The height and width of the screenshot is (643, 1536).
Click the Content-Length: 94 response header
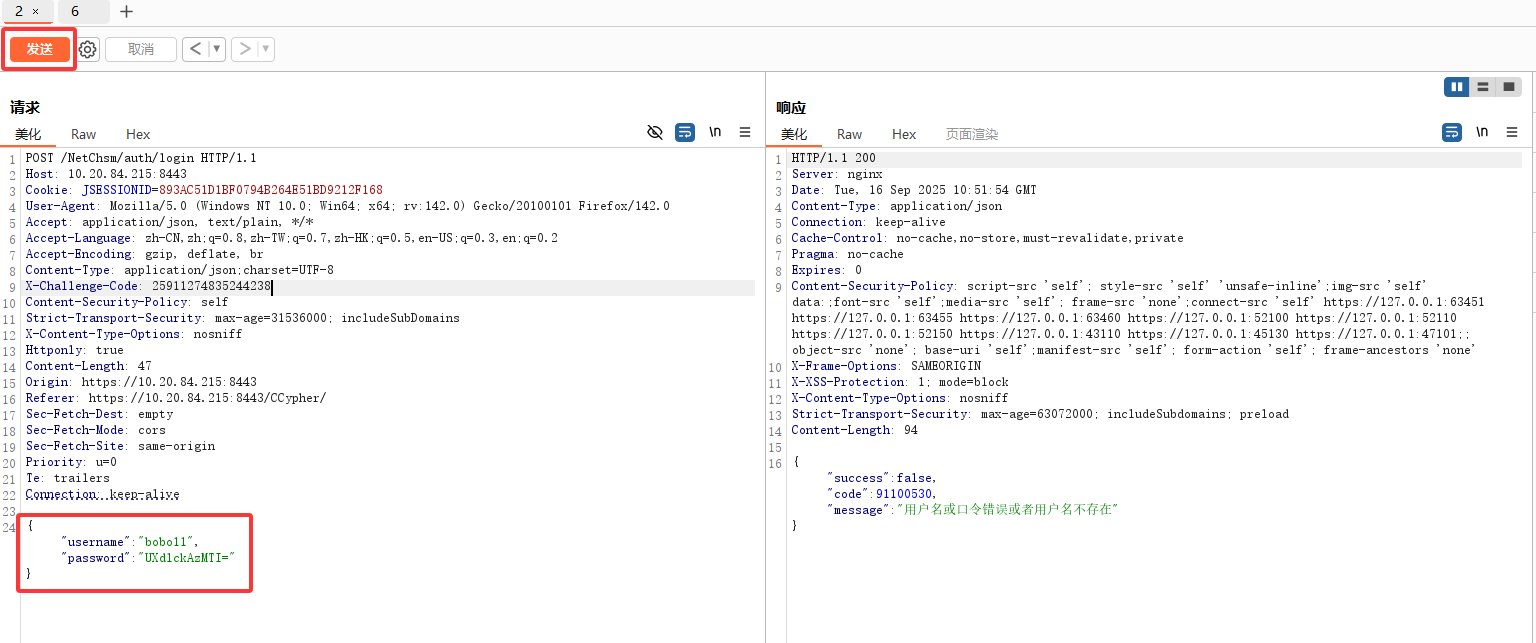click(855, 430)
